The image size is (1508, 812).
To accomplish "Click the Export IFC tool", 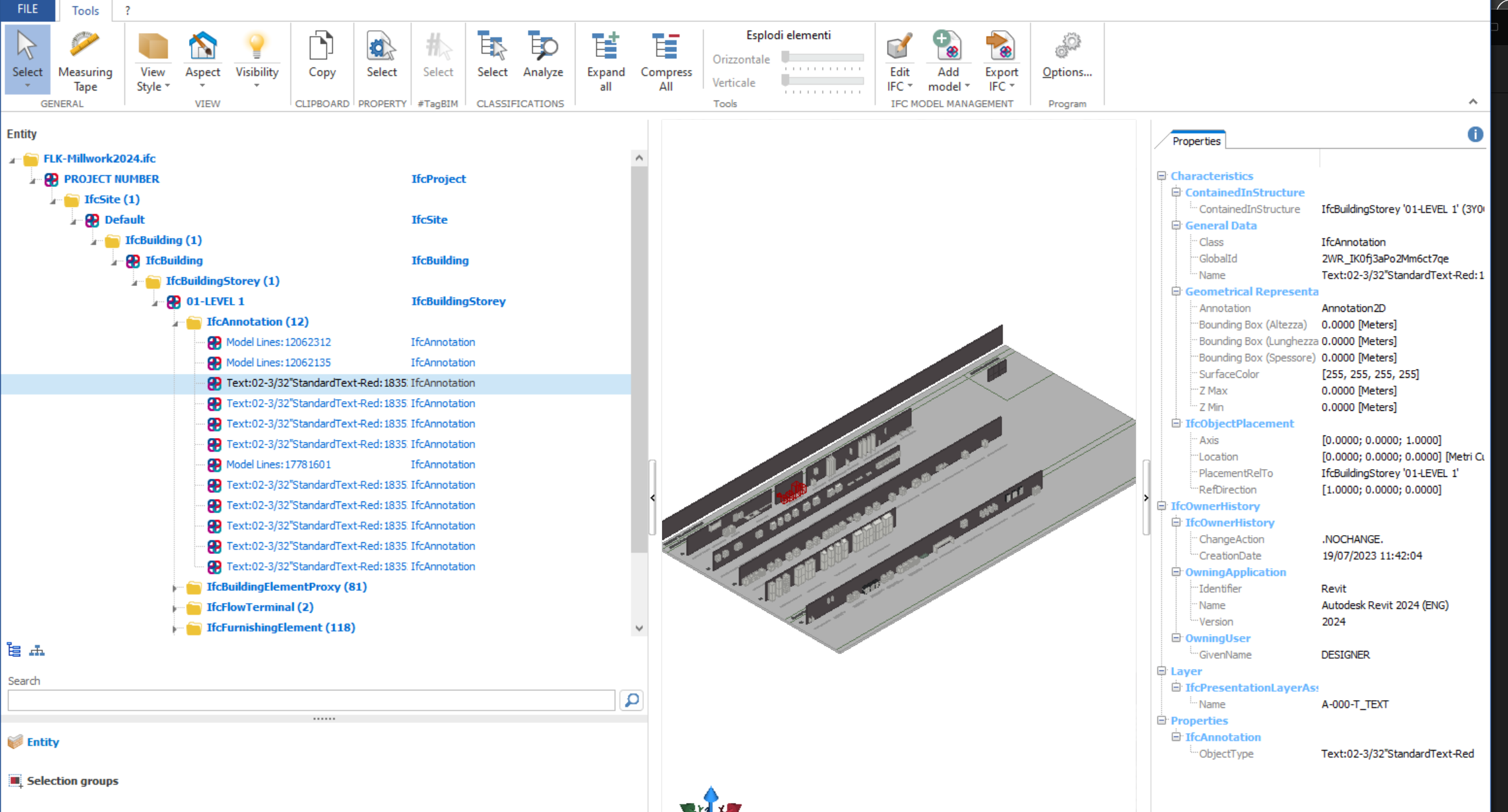I will pos(1001,61).
